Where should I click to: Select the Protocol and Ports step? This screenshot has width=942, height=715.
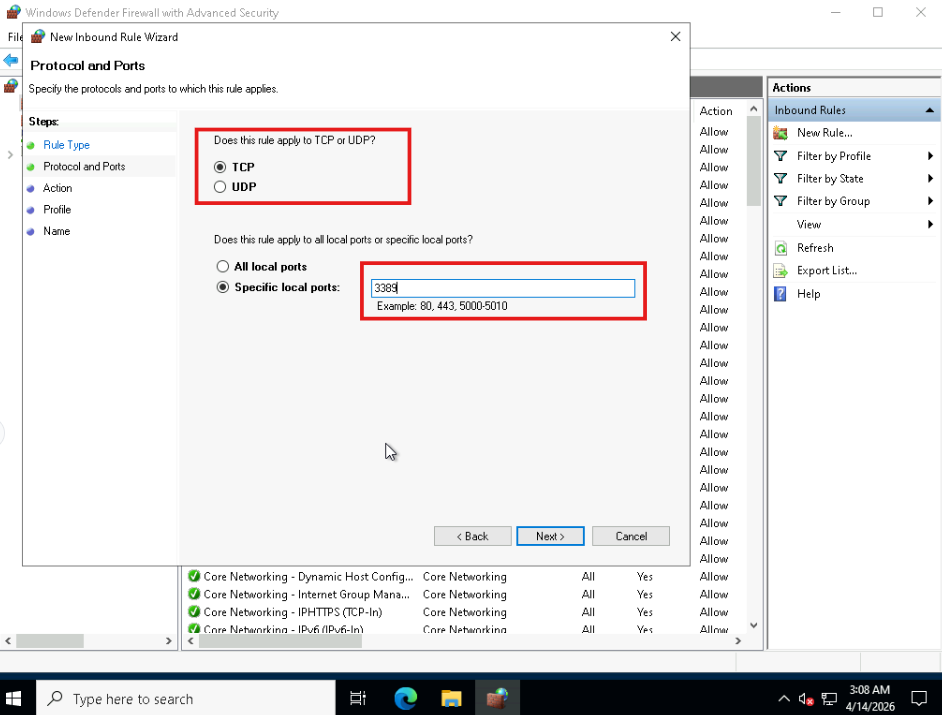[x=84, y=166]
